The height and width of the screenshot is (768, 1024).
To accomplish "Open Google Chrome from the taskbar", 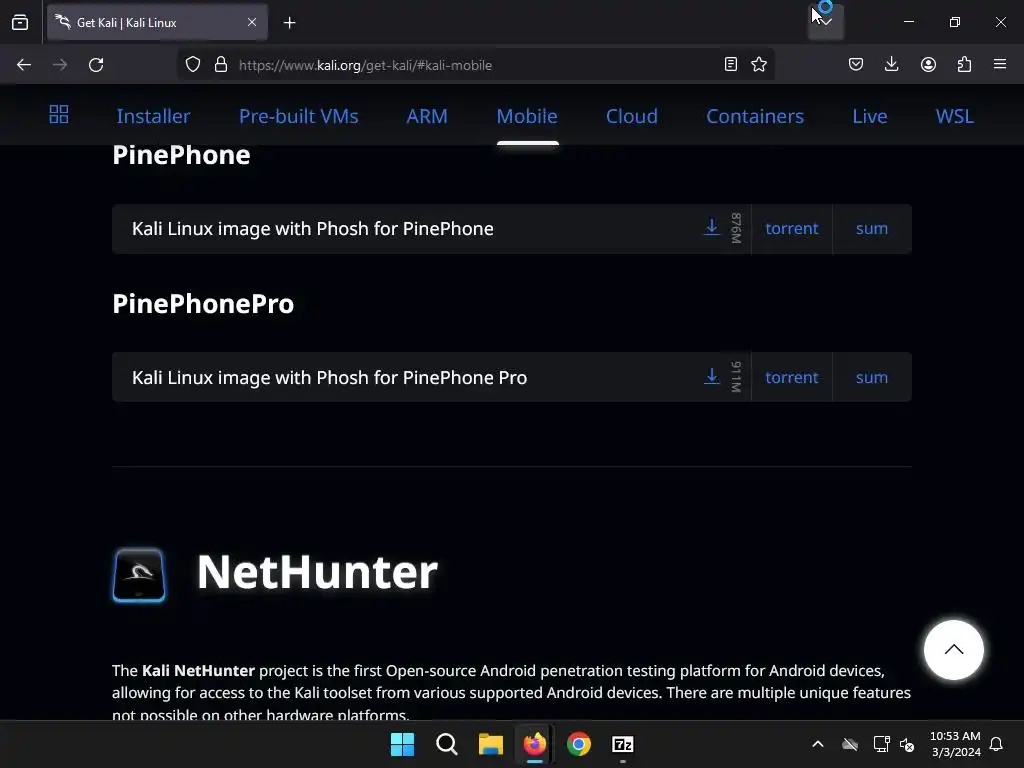I will [x=579, y=744].
